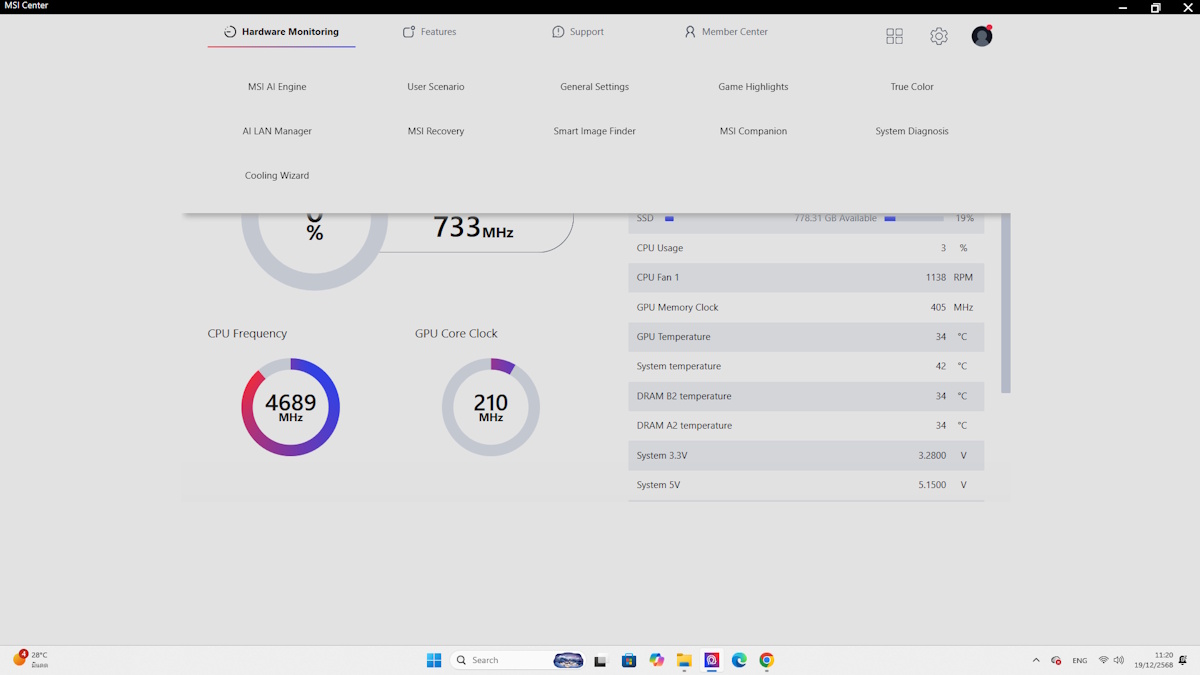The image size is (1200, 675).
Task: Click the monitoring list vertical scrollbar
Action: (1005, 300)
